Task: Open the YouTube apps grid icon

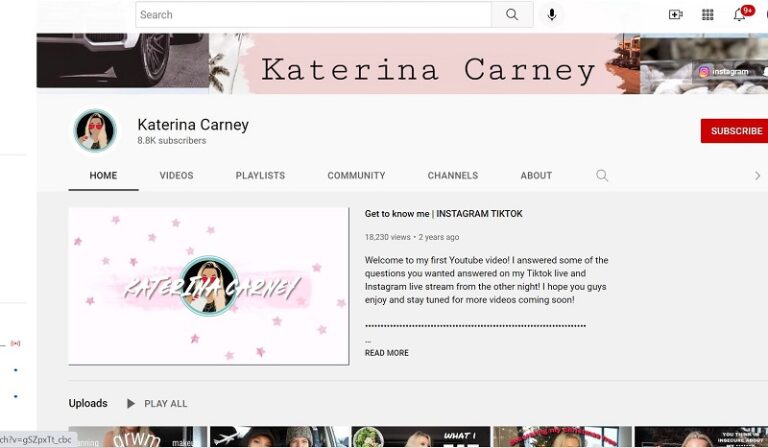Action: coord(707,15)
